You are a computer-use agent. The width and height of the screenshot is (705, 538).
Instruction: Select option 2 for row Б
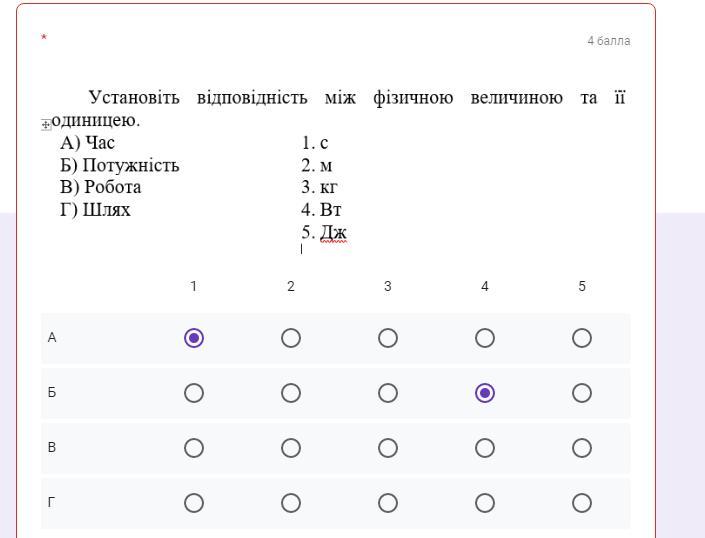point(291,393)
